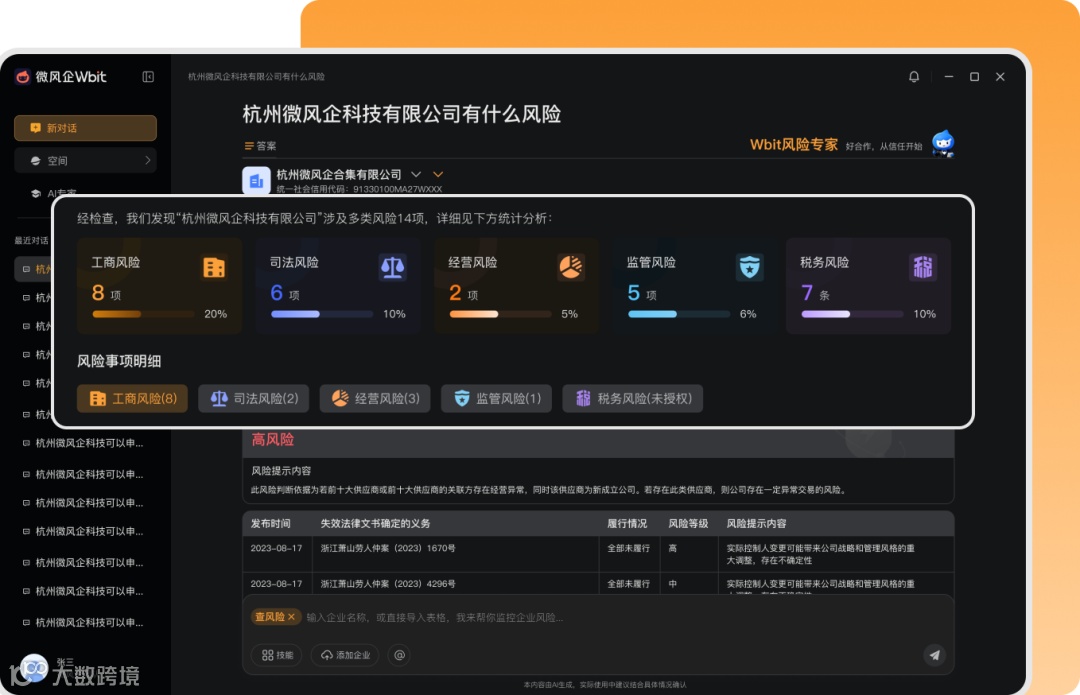The image size is (1080, 695).
Task: Click the 风险等级 column header
Action: pos(688,523)
